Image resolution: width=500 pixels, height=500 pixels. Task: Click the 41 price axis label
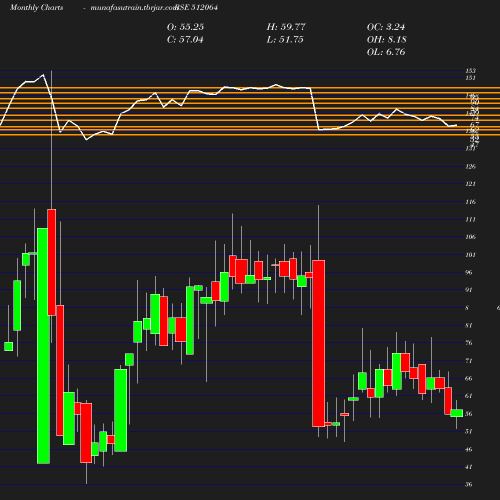click(469, 467)
